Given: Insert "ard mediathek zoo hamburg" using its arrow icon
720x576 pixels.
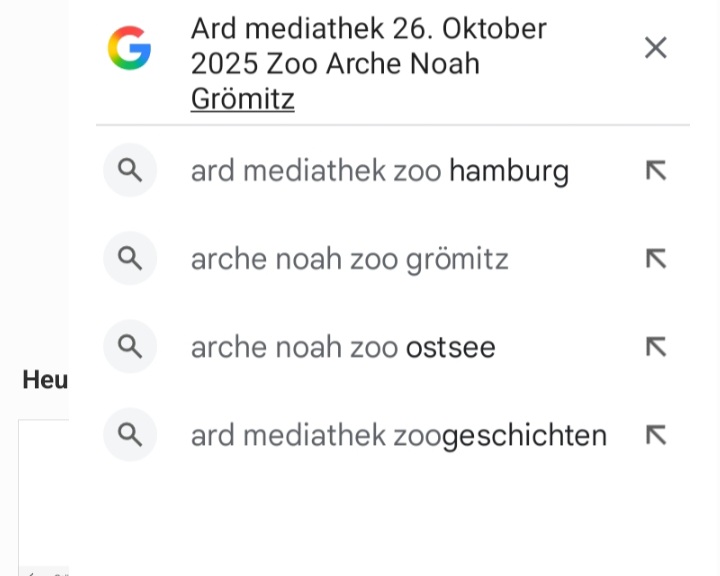Looking at the screenshot, I should point(655,171).
